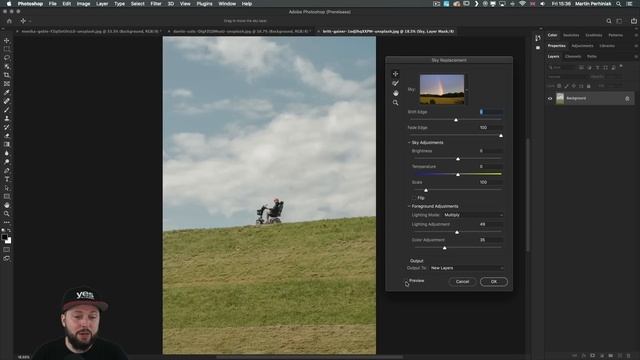This screenshot has height=360, width=640.
Task: Select the Pen tool
Action: tap(7, 170)
